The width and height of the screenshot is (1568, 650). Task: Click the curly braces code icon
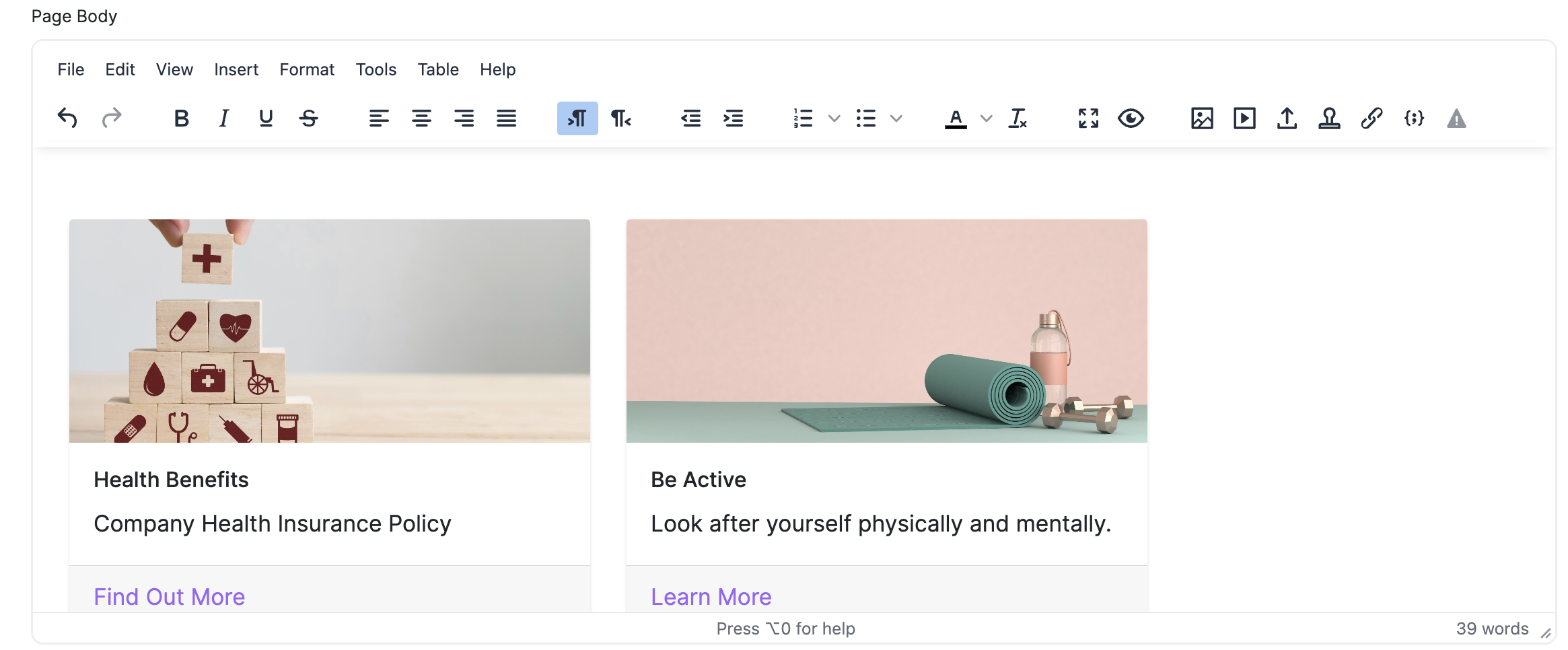(1414, 118)
